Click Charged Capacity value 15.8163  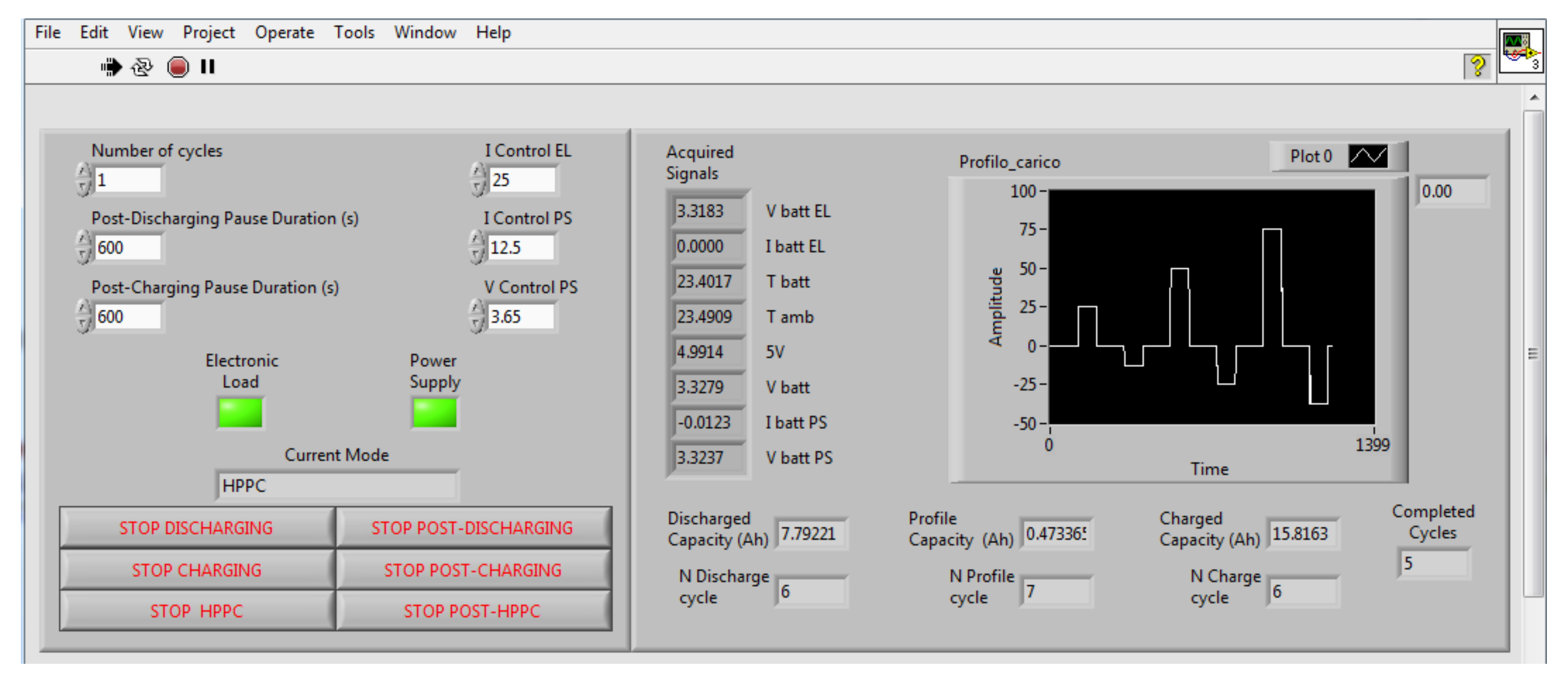[x=1303, y=534]
